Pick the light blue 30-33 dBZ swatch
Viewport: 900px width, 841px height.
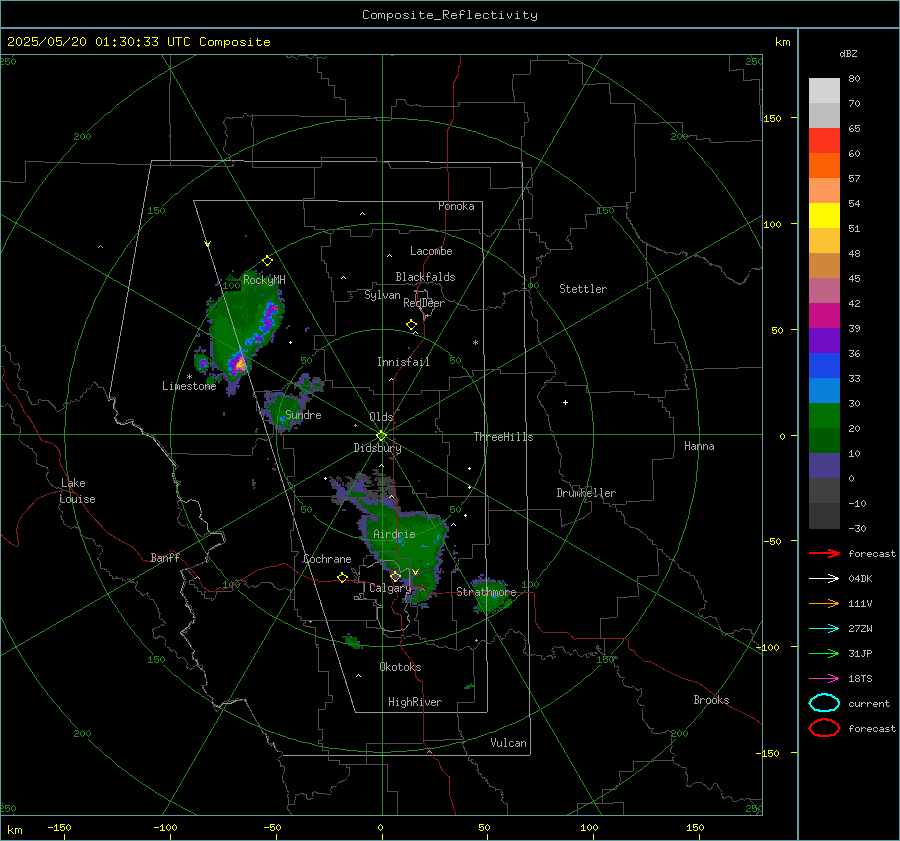[824, 391]
